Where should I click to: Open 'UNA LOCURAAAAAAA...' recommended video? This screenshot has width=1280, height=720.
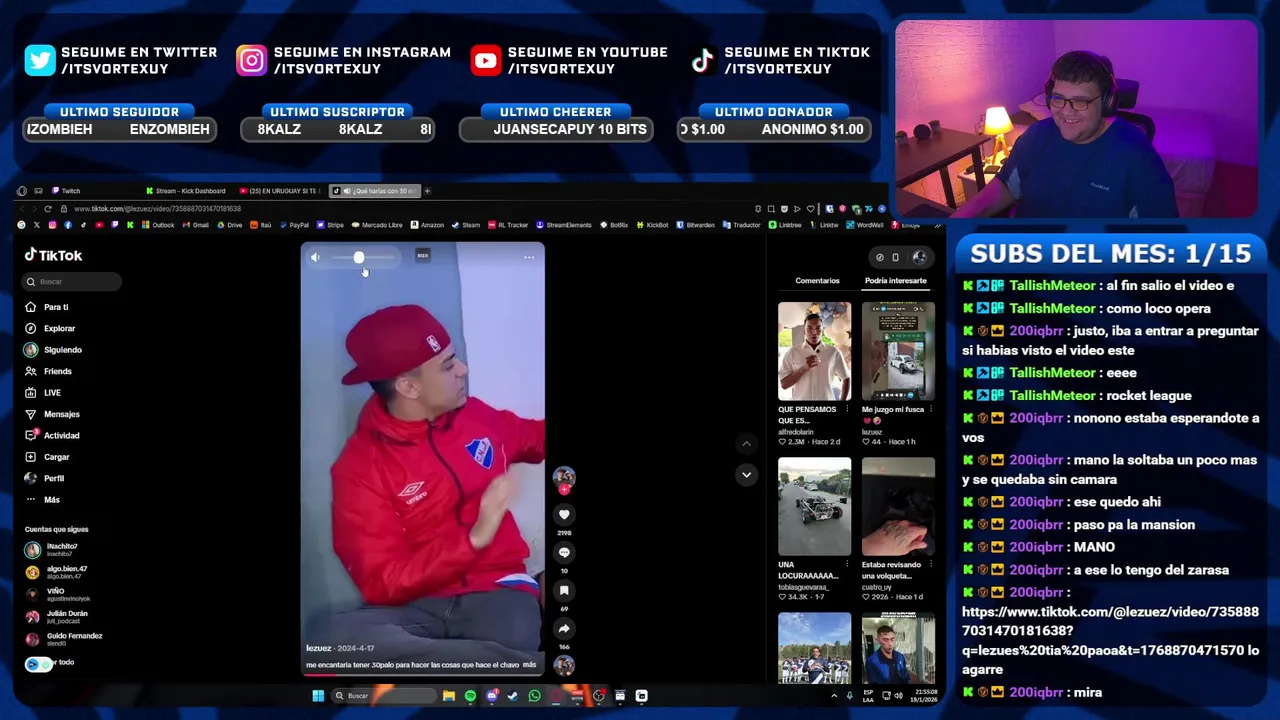click(x=814, y=506)
